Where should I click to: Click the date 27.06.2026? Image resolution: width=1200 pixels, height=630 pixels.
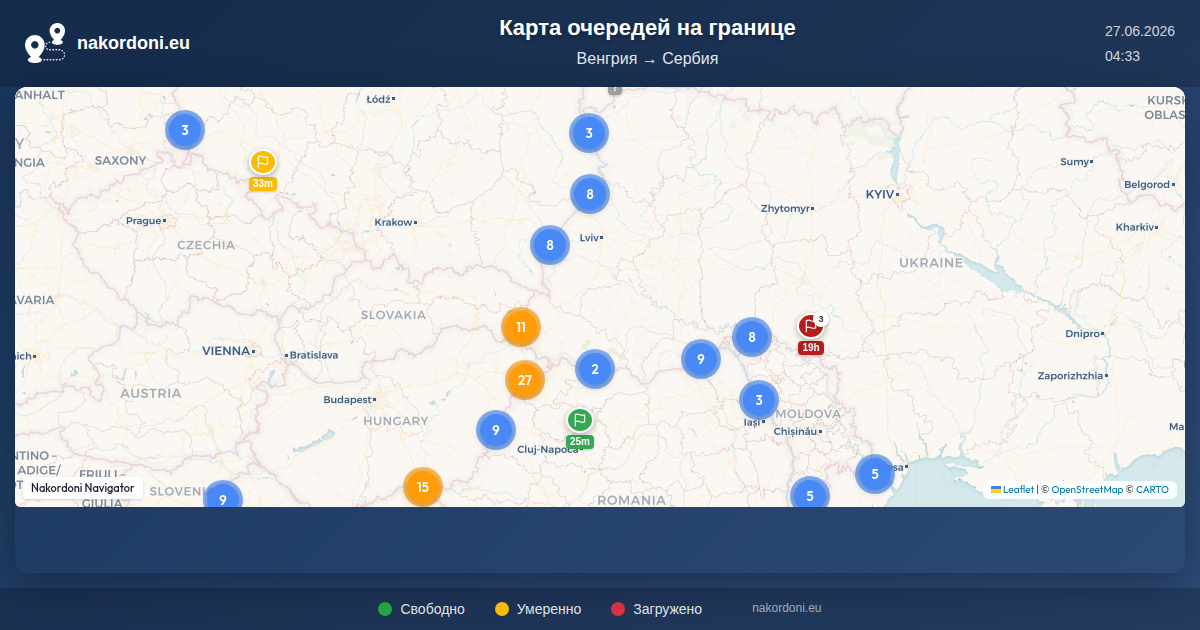[1140, 32]
